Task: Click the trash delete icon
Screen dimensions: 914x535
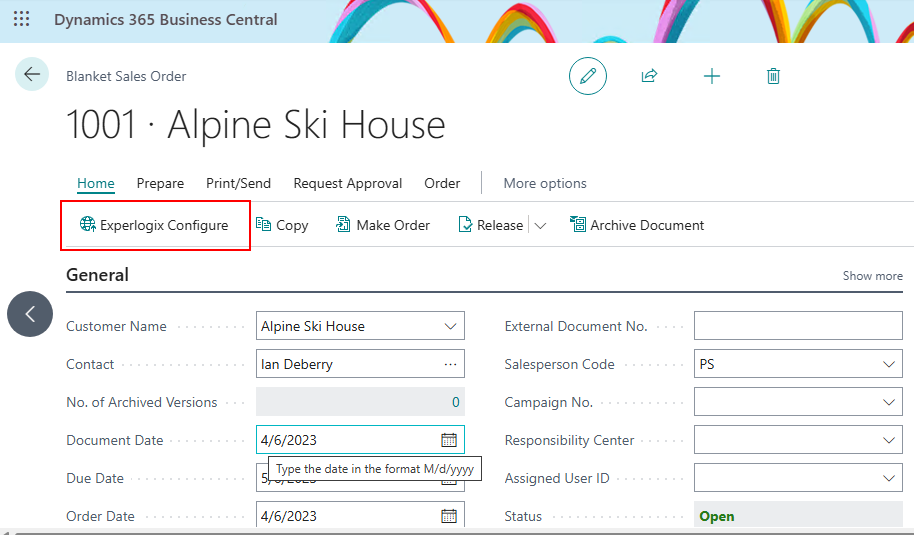Action: 773,76
